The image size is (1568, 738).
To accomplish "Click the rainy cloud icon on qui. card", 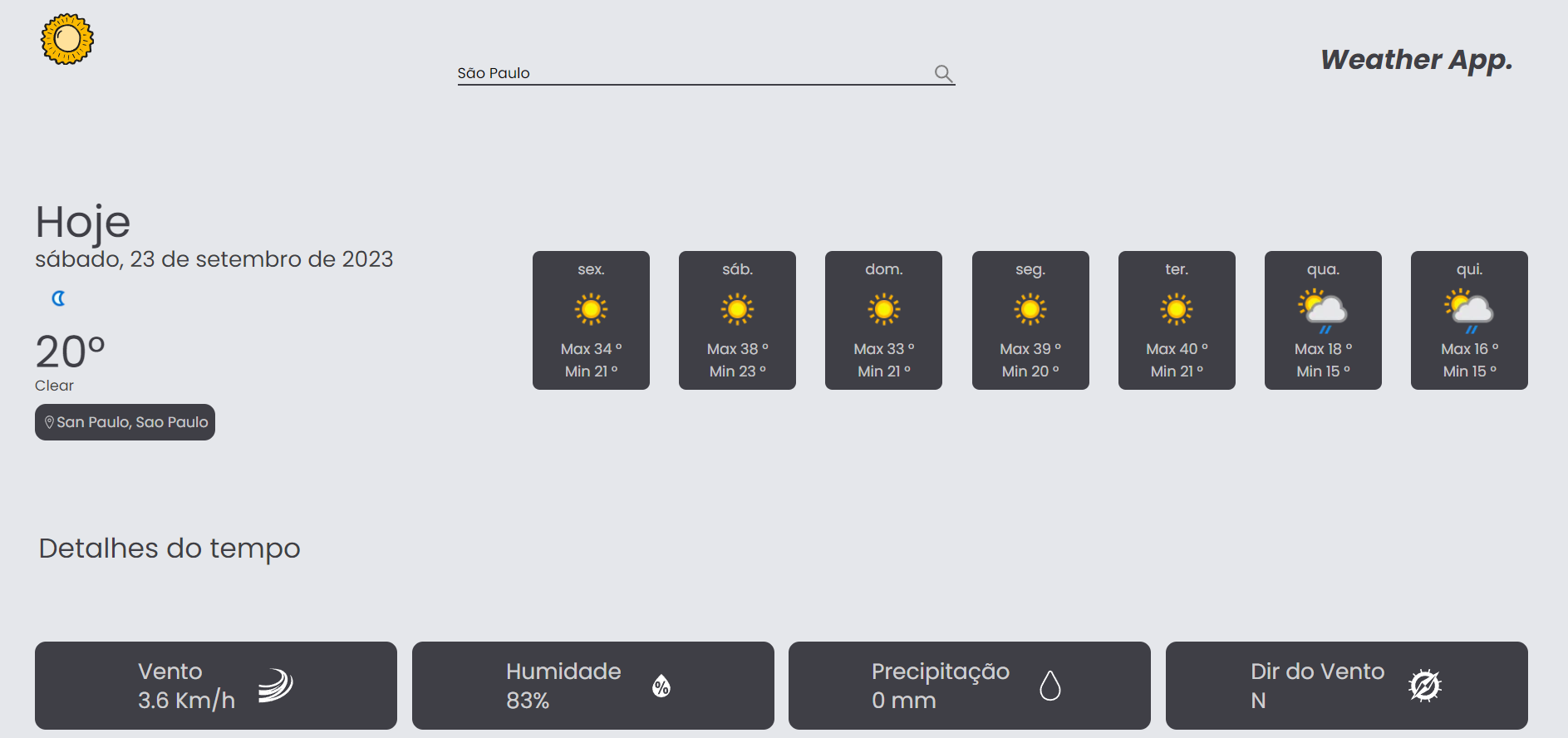I will click(x=1469, y=311).
